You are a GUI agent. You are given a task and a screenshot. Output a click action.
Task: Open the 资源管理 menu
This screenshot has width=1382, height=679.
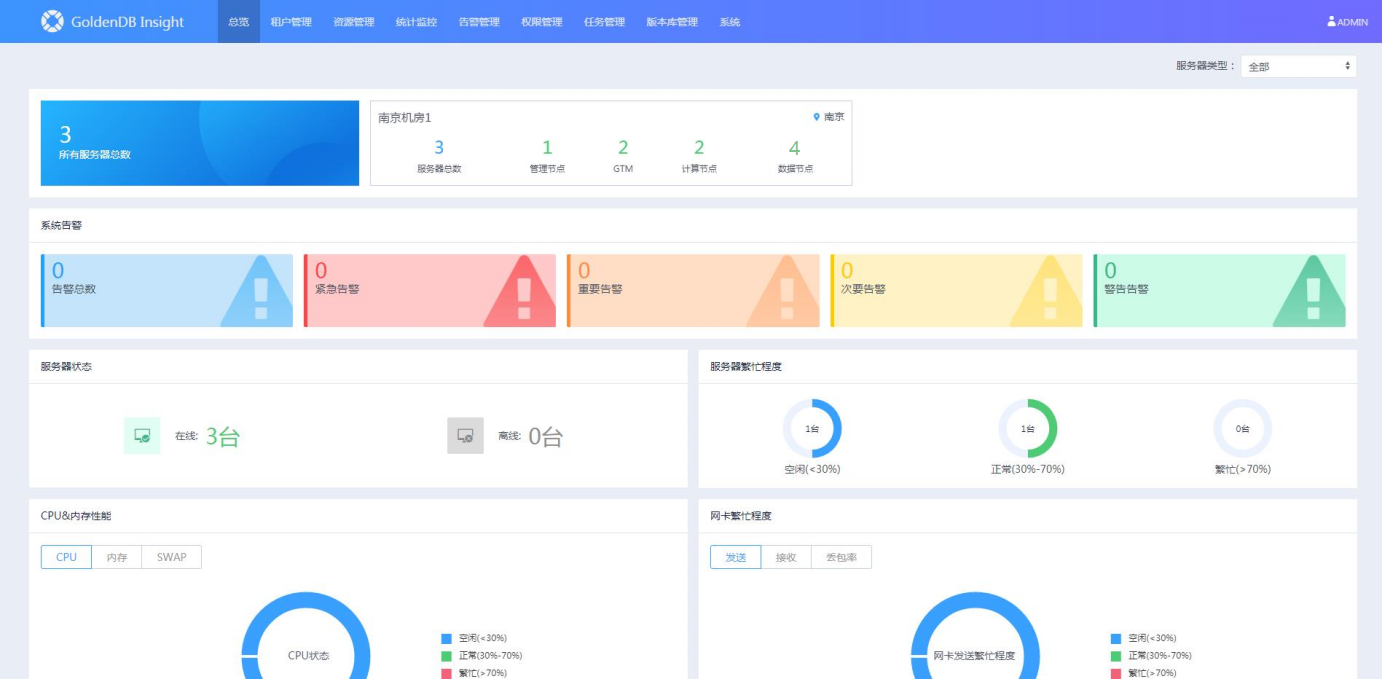tap(354, 22)
